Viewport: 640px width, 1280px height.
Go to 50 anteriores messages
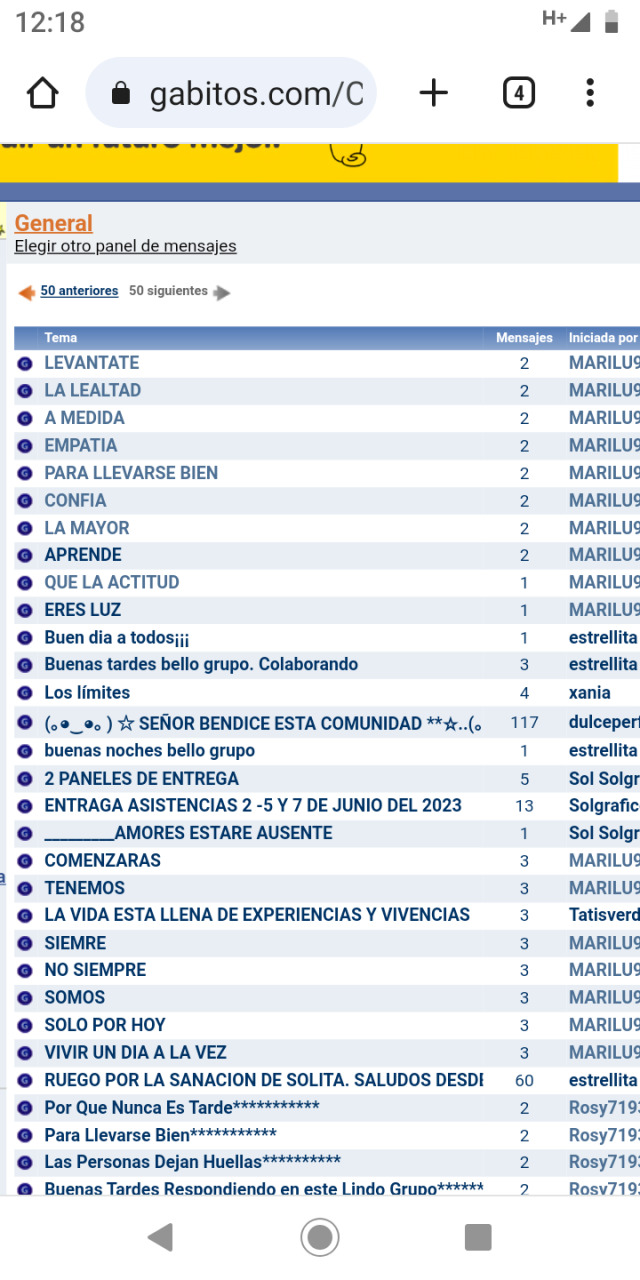point(79,291)
